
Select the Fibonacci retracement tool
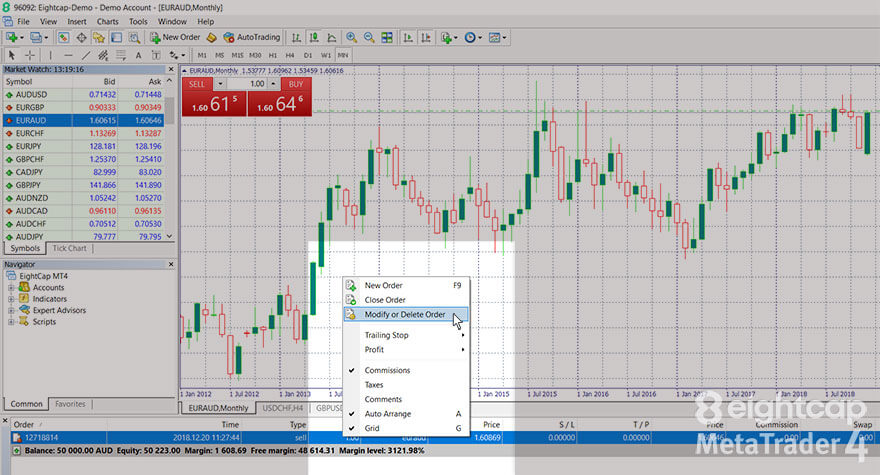pos(121,55)
